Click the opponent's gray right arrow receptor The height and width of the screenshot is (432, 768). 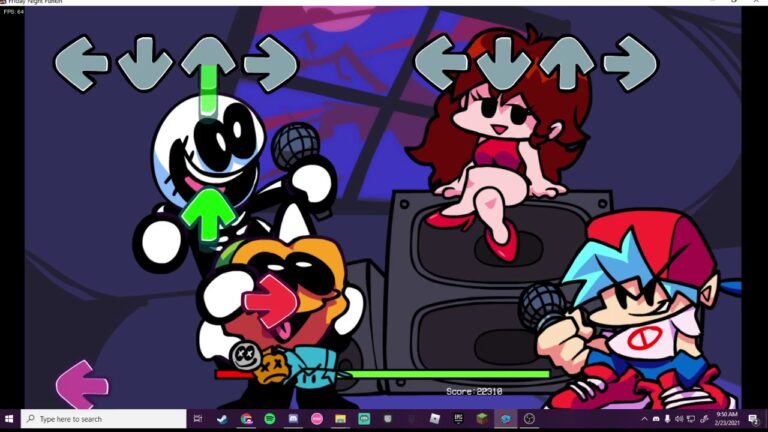pos(271,63)
